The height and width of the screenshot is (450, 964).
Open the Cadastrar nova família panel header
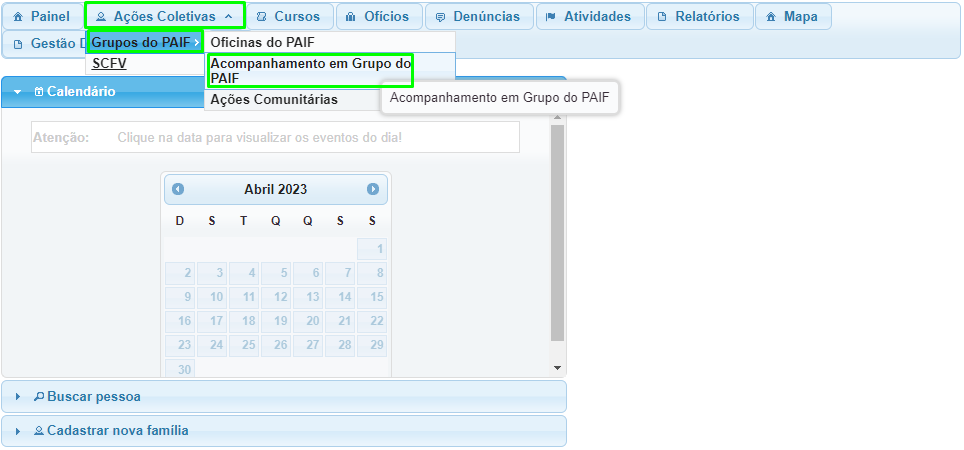pyautogui.click(x=284, y=431)
